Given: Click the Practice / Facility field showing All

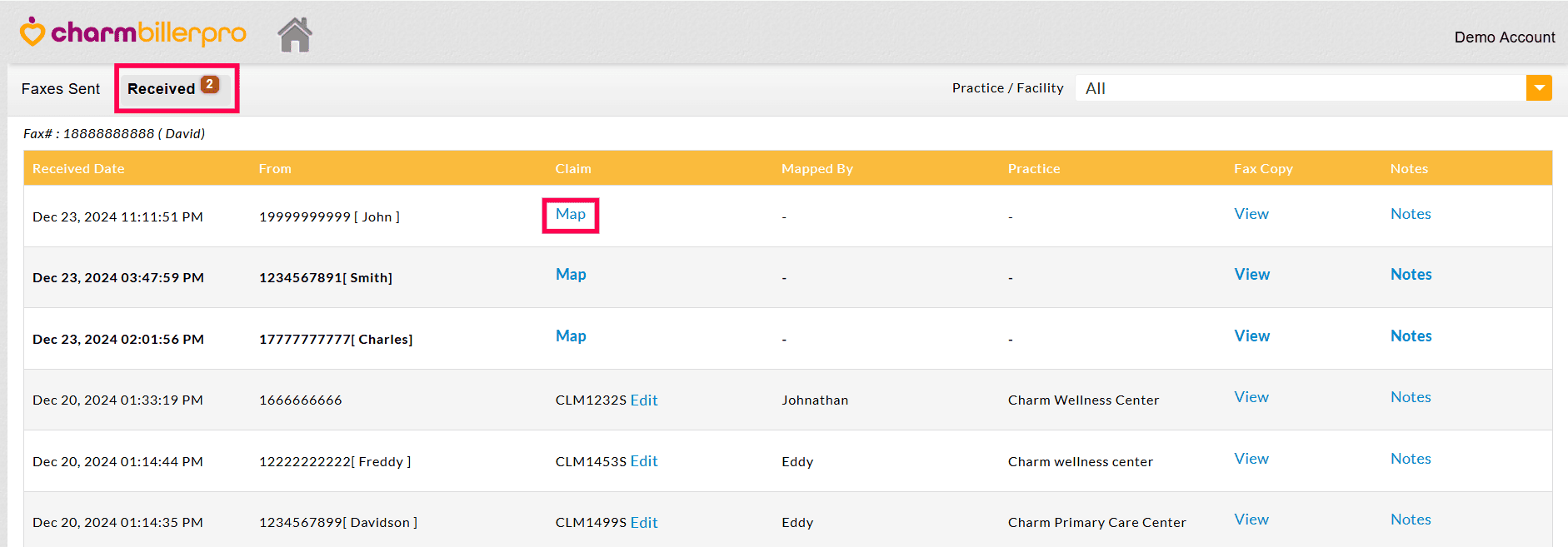Looking at the screenshot, I should 1300,88.
